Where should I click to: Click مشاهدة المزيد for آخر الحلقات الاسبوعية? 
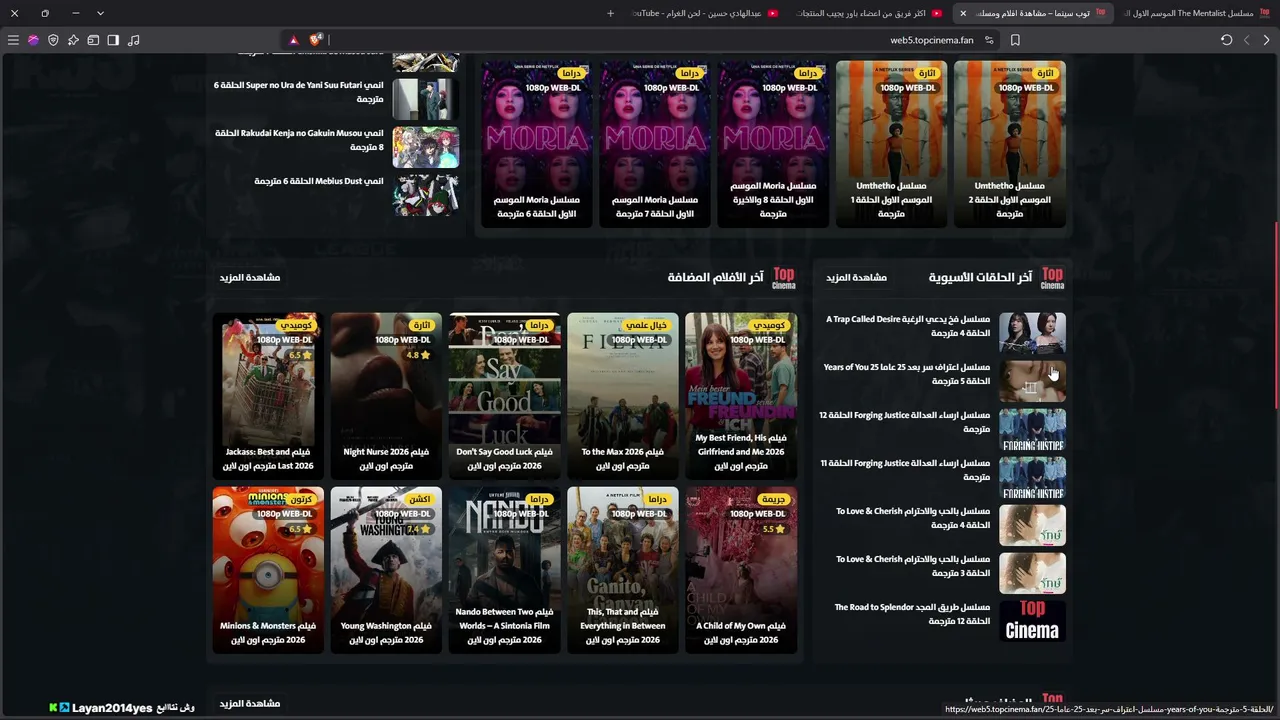click(x=856, y=277)
